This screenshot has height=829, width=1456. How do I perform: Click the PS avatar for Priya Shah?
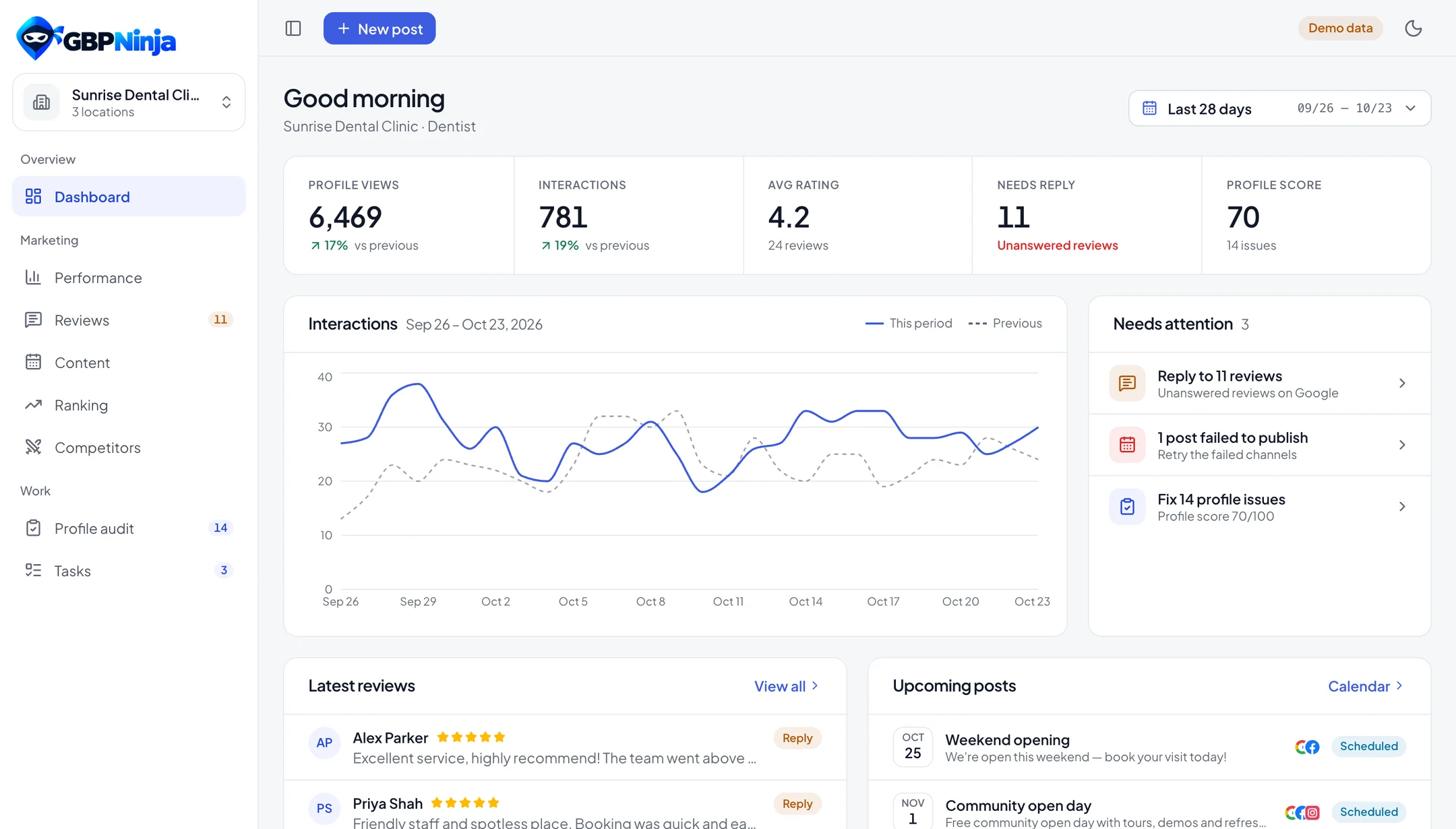pos(324,808)
